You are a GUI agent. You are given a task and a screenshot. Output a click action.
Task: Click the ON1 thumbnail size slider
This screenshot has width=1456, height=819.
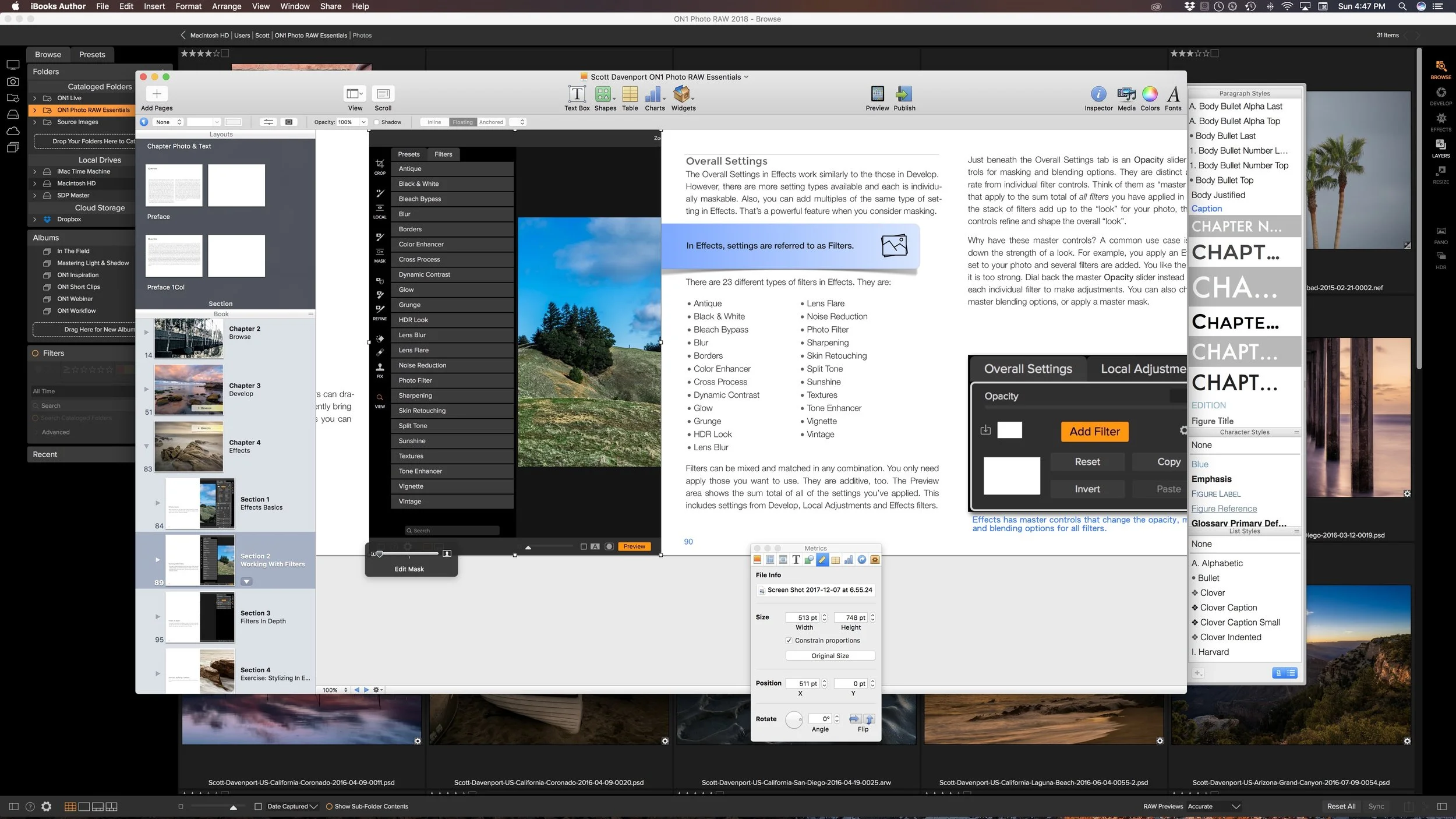point(233,807)
